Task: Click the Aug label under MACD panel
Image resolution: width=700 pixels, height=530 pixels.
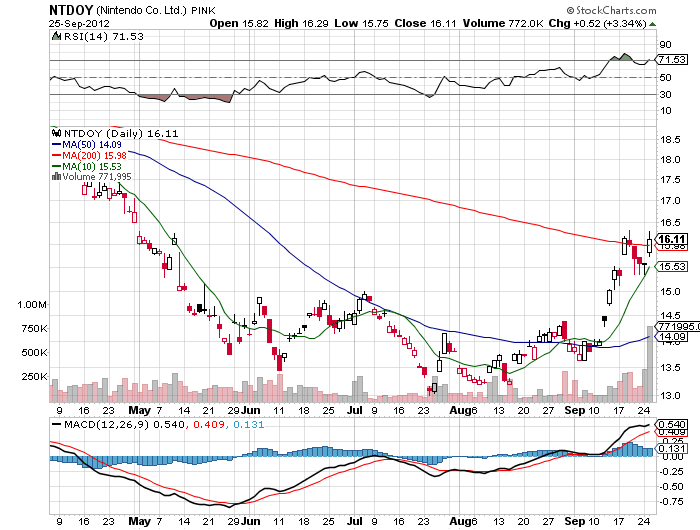Action: (x=460, y=521)
